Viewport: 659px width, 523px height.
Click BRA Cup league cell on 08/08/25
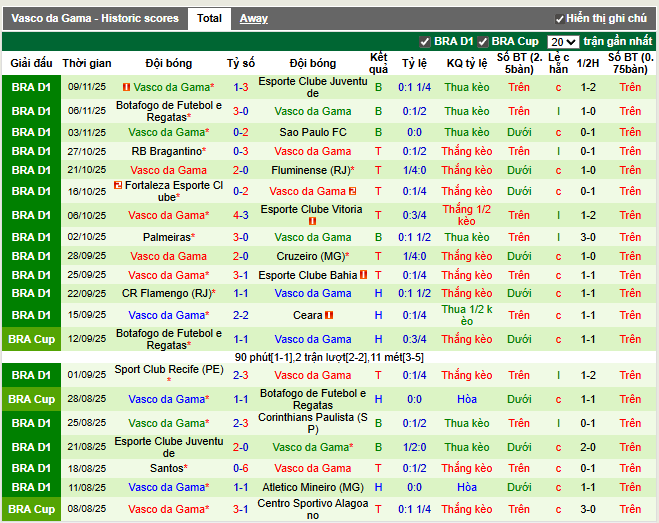[x=32, y=509]
